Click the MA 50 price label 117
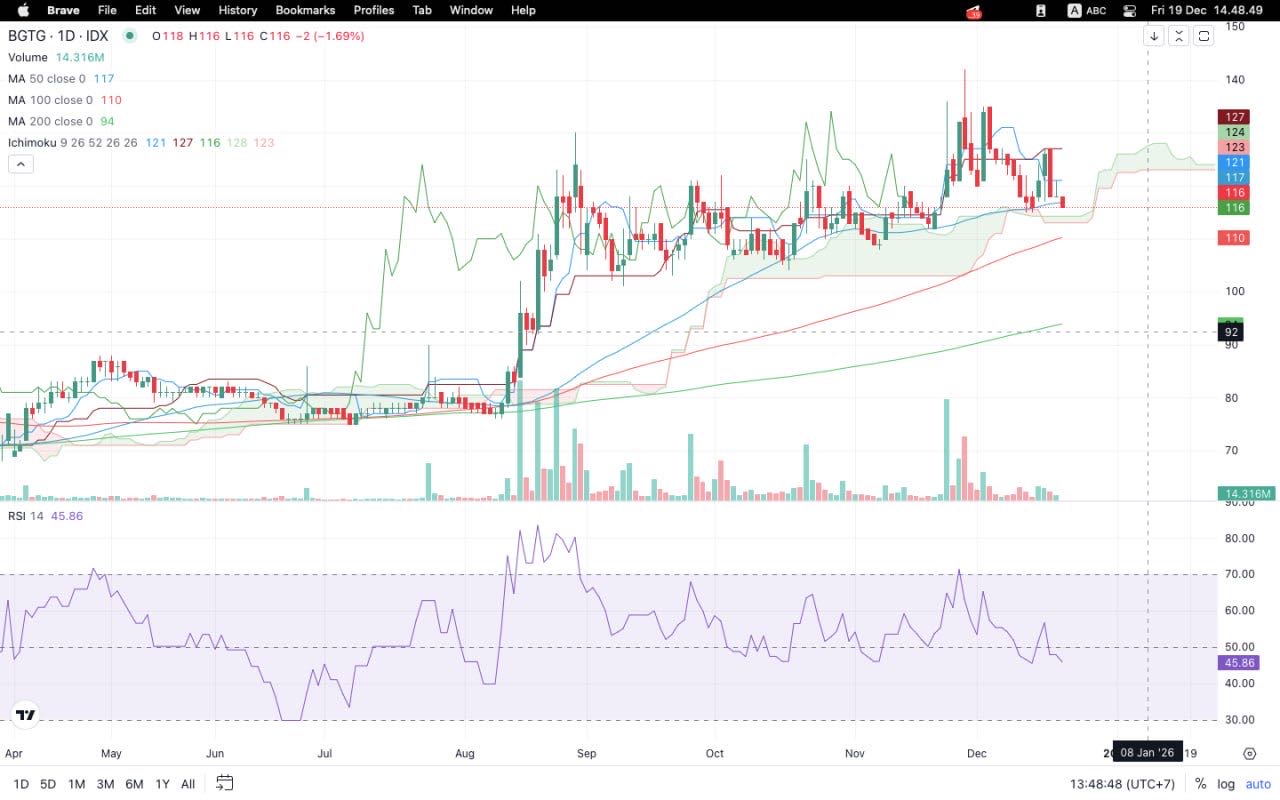The image size is (1280, 800). tap(1234, 177)
